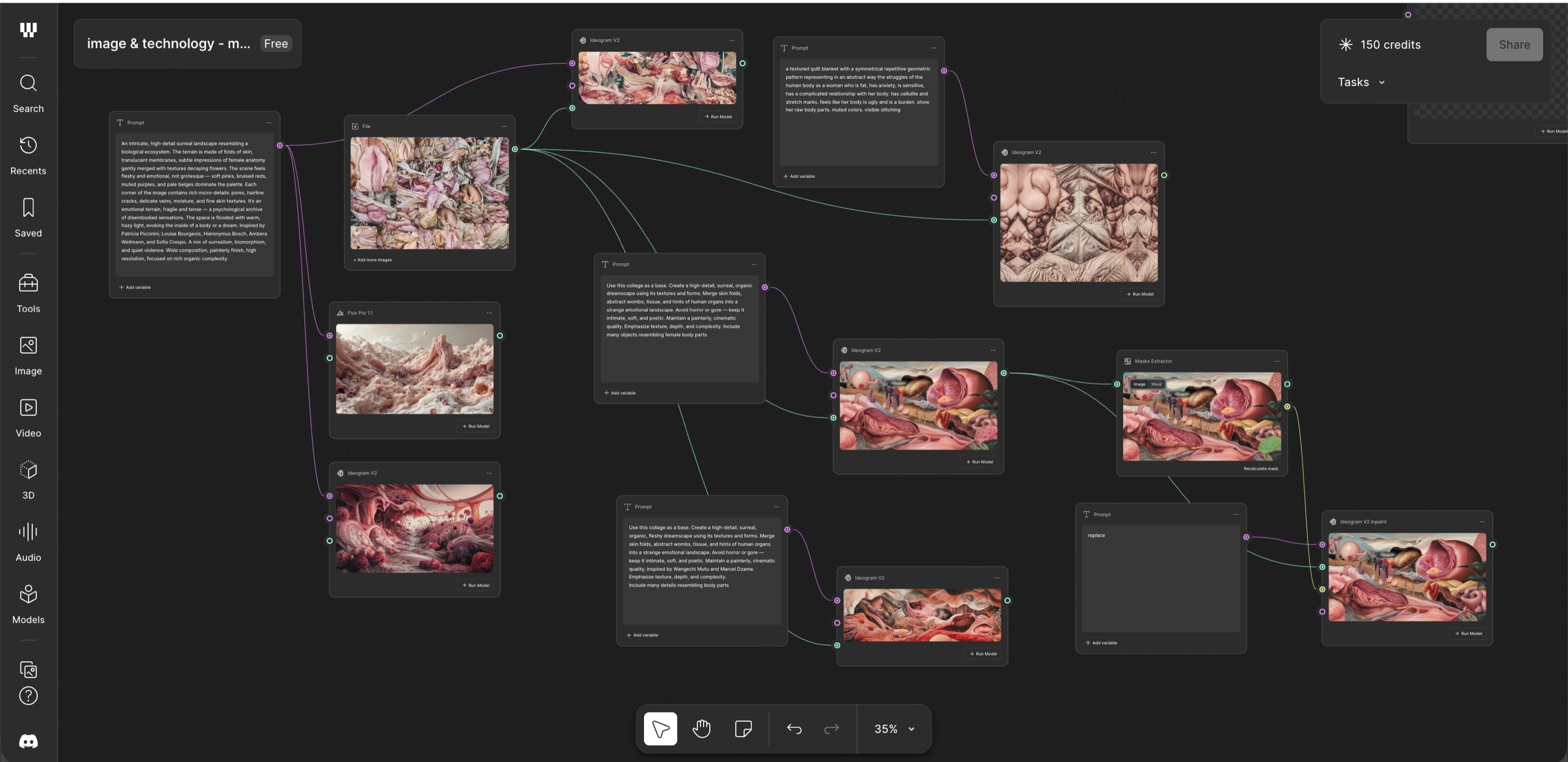Open the Models category

(28, 604)
